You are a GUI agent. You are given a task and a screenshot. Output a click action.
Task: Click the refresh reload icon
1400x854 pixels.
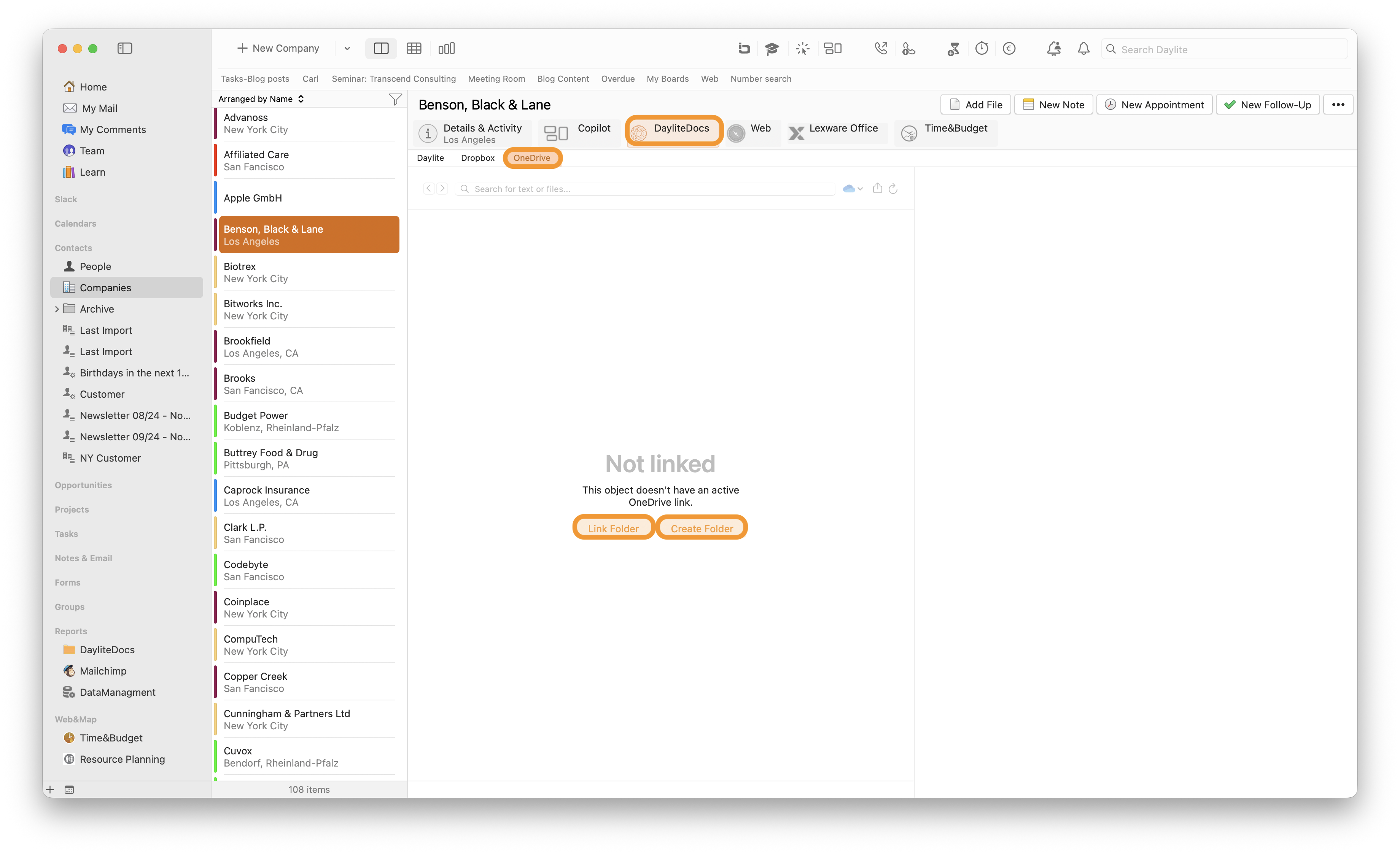click(x=893, y=189)
